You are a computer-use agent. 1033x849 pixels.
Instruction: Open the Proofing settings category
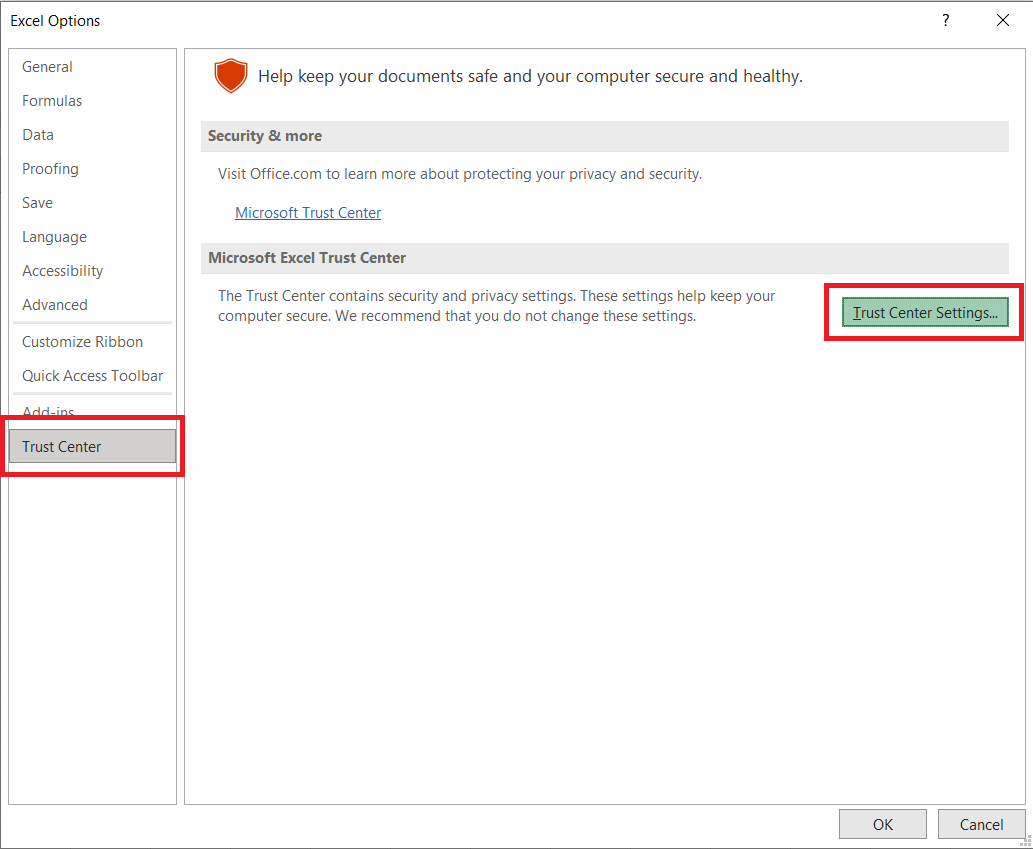click(50, 169)
